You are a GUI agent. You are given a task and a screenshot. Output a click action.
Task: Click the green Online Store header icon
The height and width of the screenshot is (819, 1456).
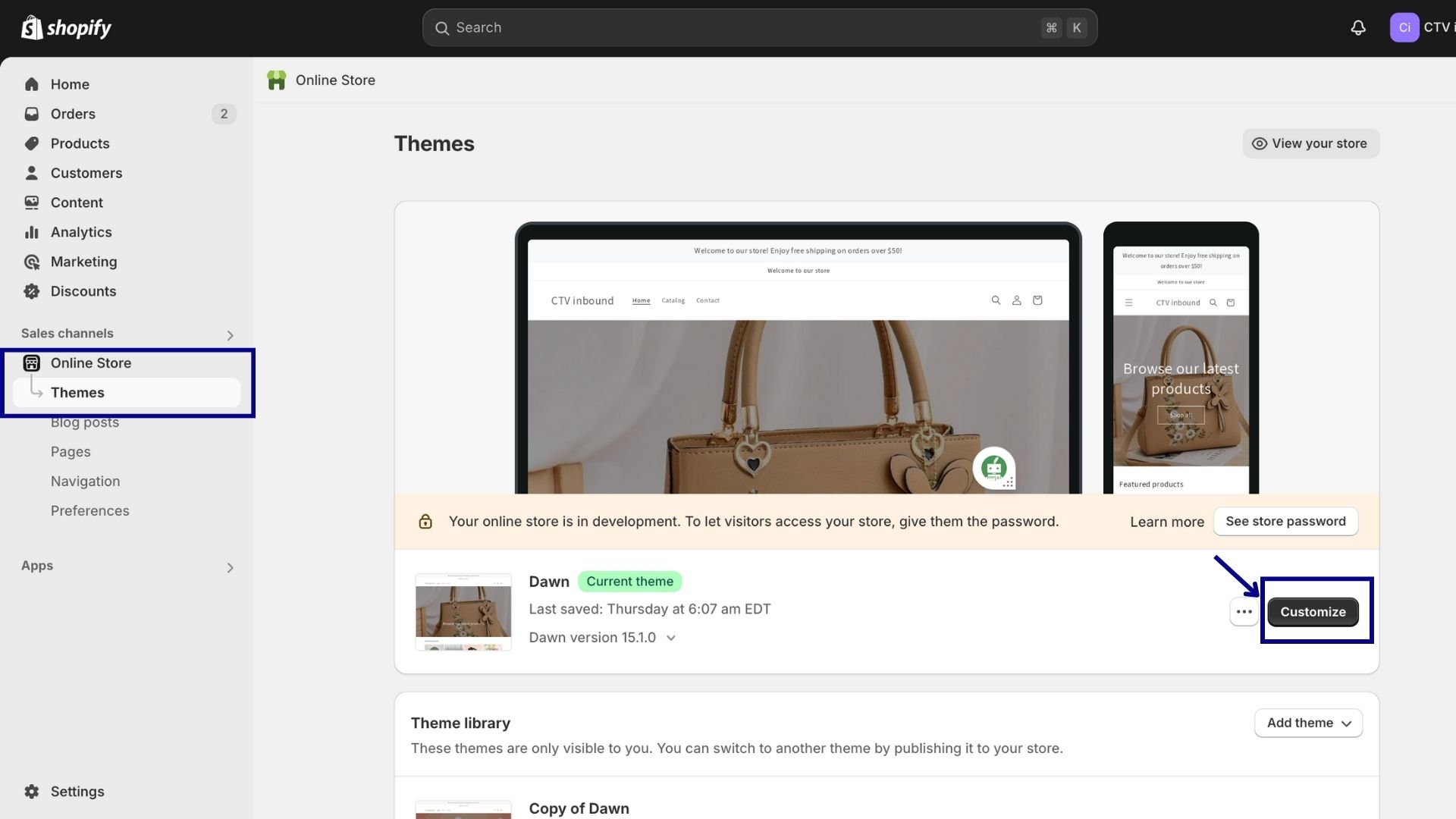pos(276,80)
